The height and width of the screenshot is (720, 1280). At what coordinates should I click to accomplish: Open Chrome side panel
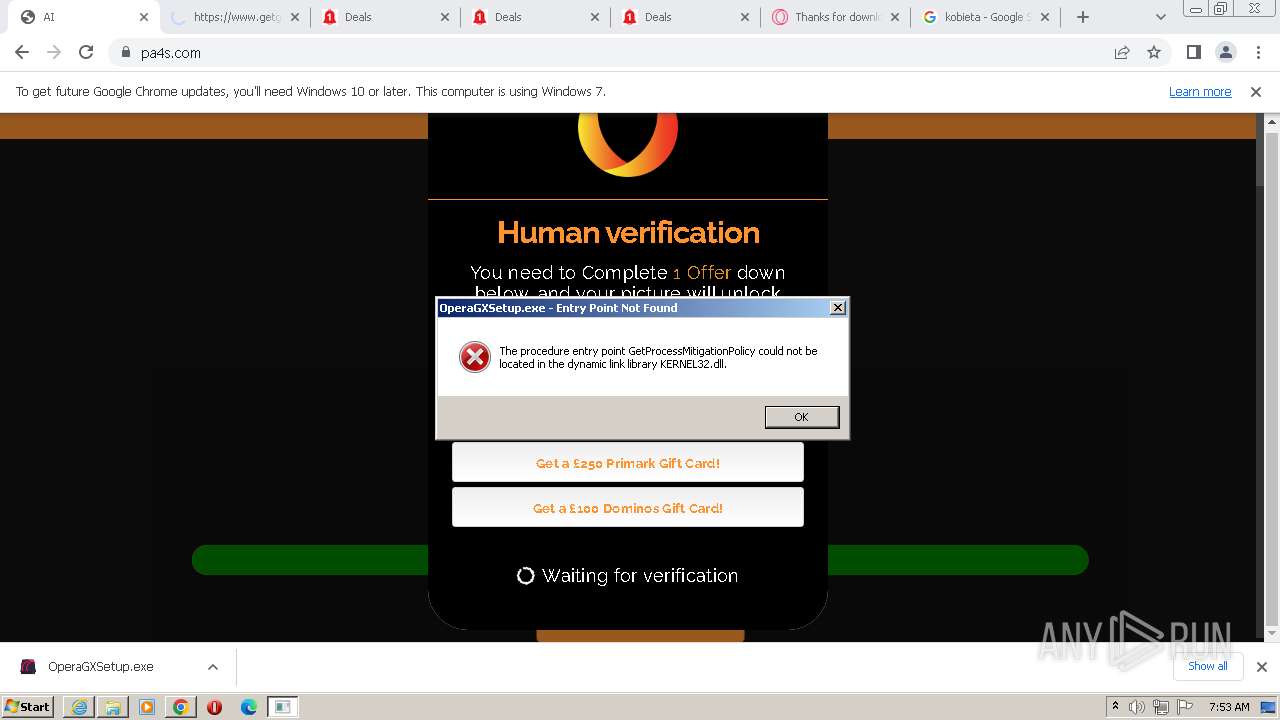coord(1194,53)
